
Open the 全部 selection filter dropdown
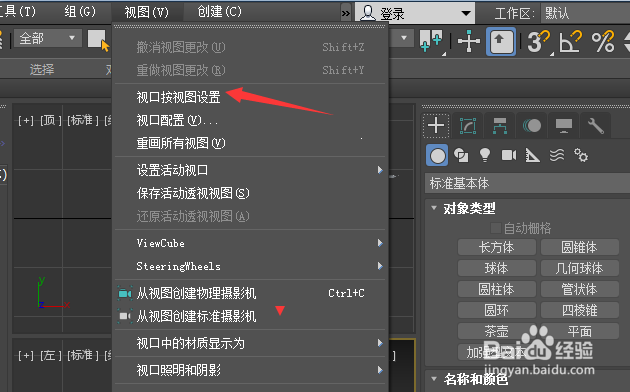[48, 38]
